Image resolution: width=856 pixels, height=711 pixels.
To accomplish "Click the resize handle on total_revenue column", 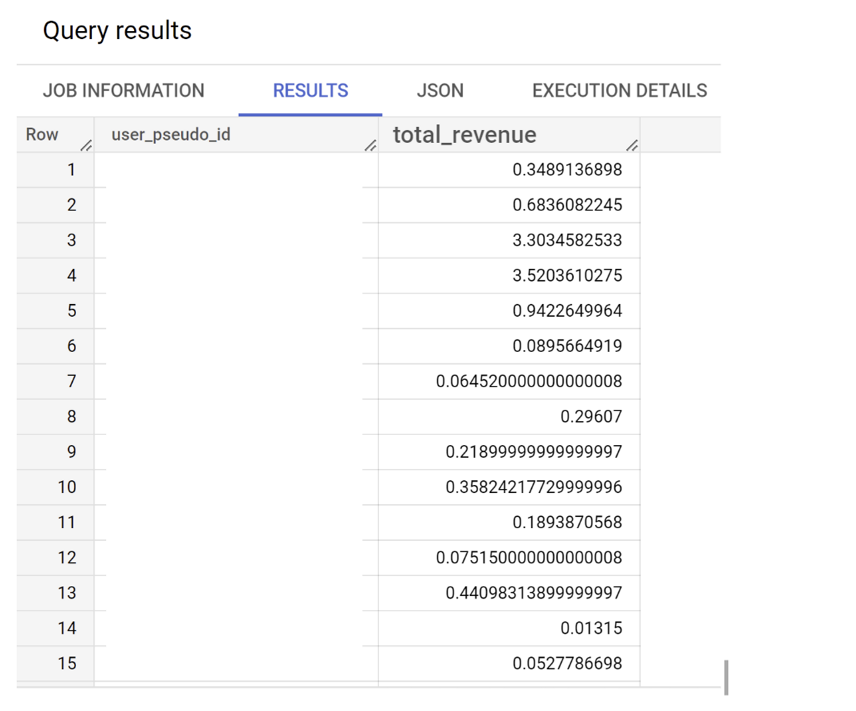I will tap(632, 146).
